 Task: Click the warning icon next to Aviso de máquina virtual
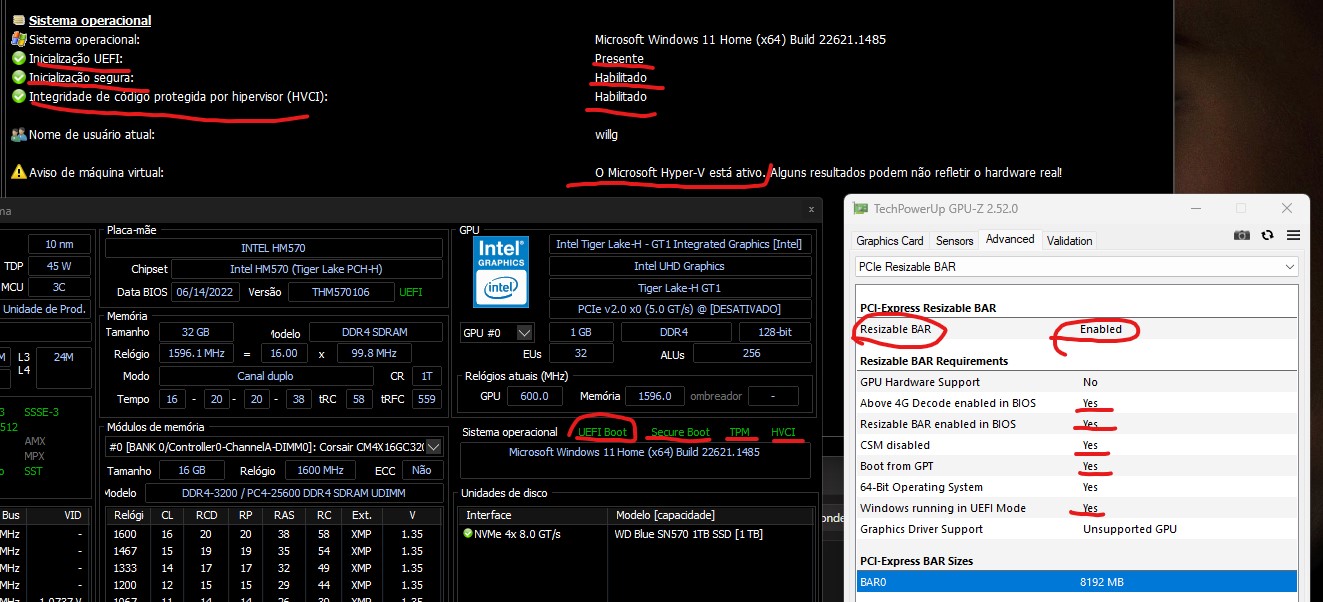click(19, 172)
